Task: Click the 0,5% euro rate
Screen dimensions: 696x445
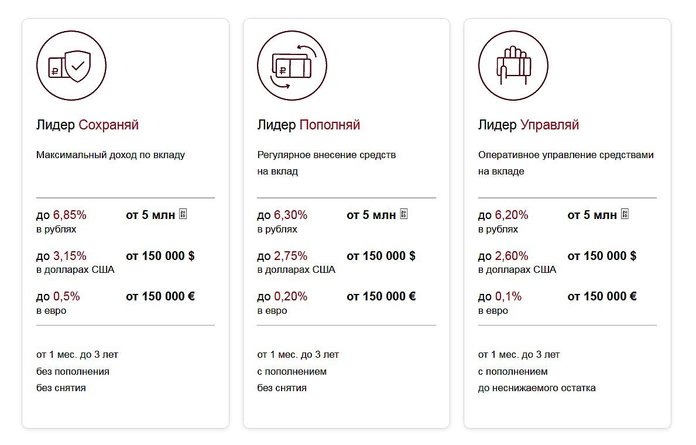Action: (x=67, y=296)
